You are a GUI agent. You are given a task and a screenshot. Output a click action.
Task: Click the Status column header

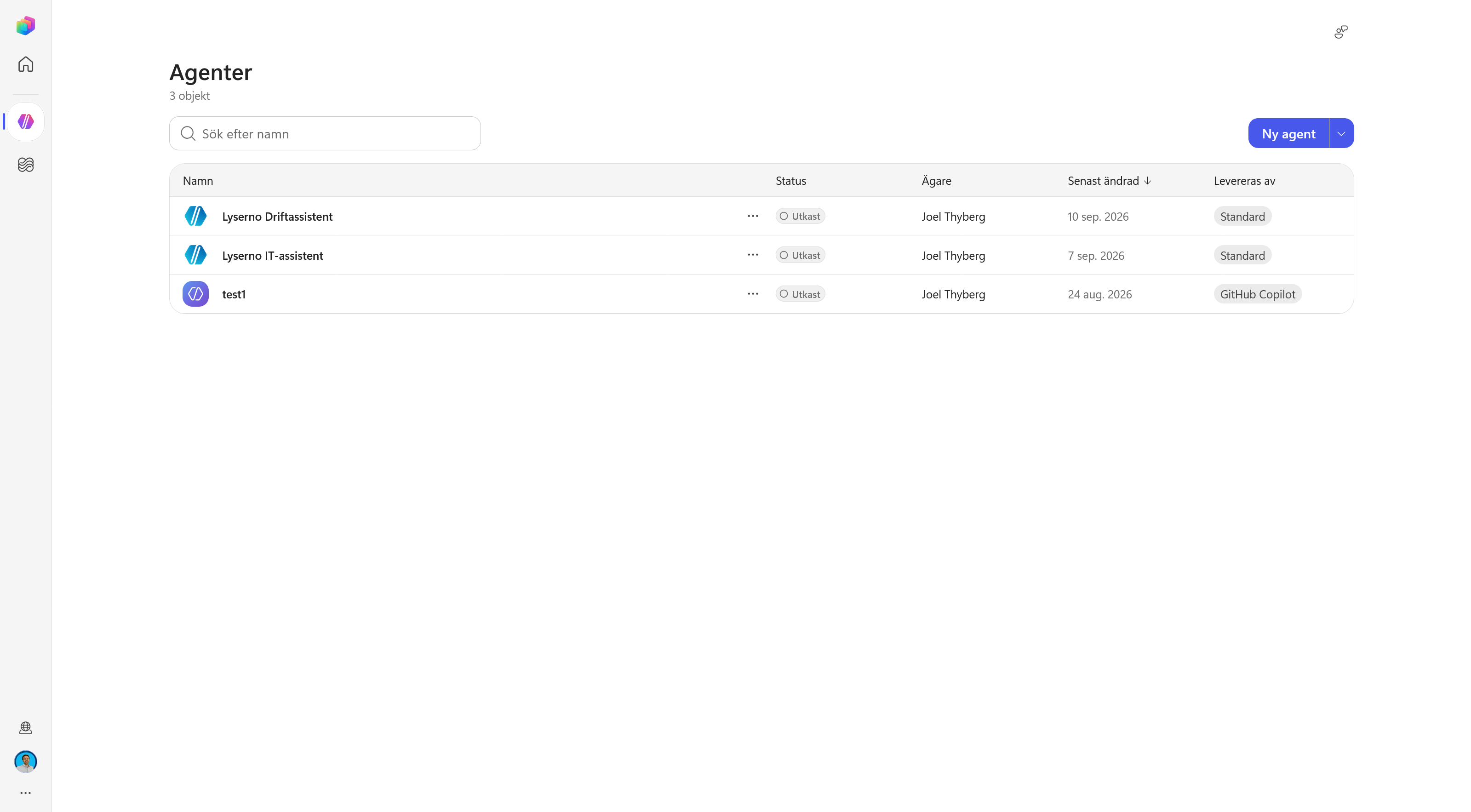coord(790,180)
